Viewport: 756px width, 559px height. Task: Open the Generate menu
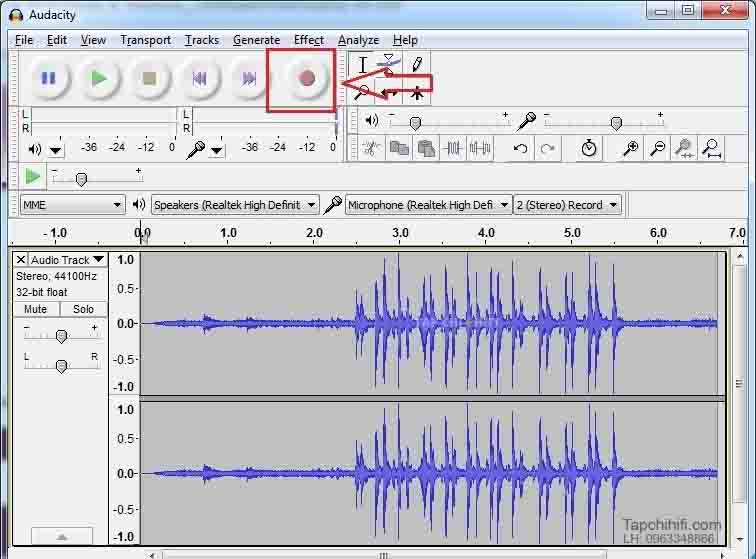click(x=256, y=40)
